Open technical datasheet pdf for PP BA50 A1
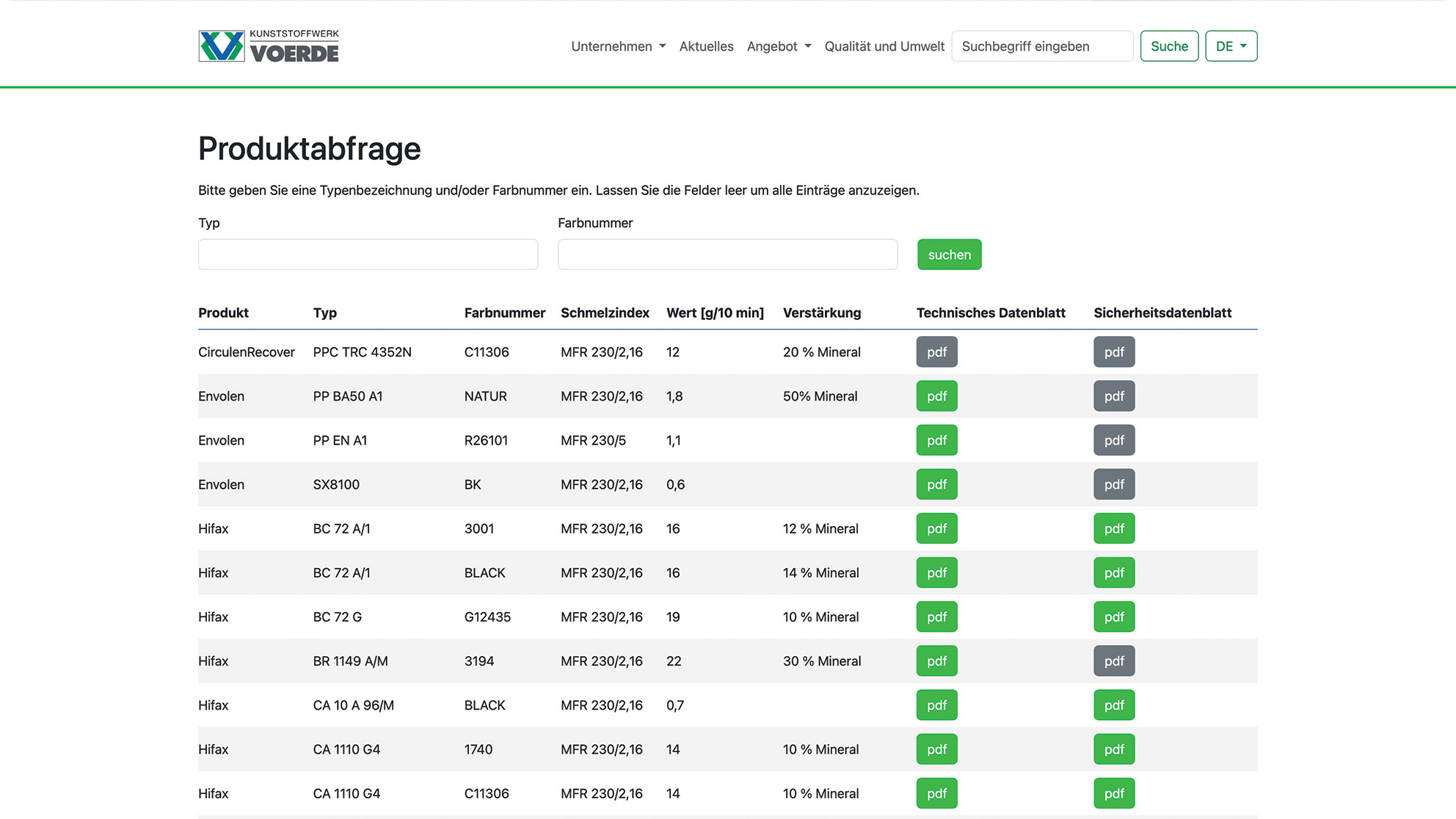1456x819 pixels. click(x=936, y=396)
